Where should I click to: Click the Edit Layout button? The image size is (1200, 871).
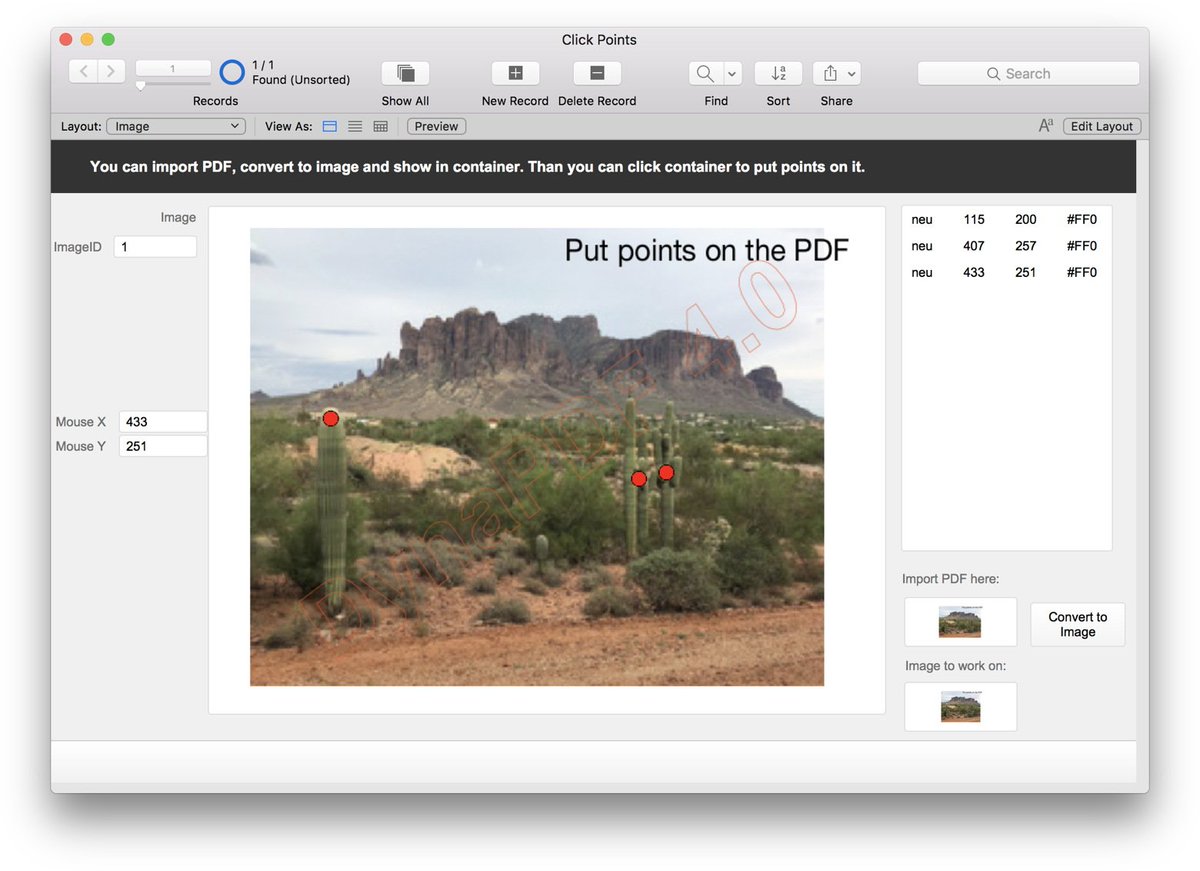pos(1101,126)
